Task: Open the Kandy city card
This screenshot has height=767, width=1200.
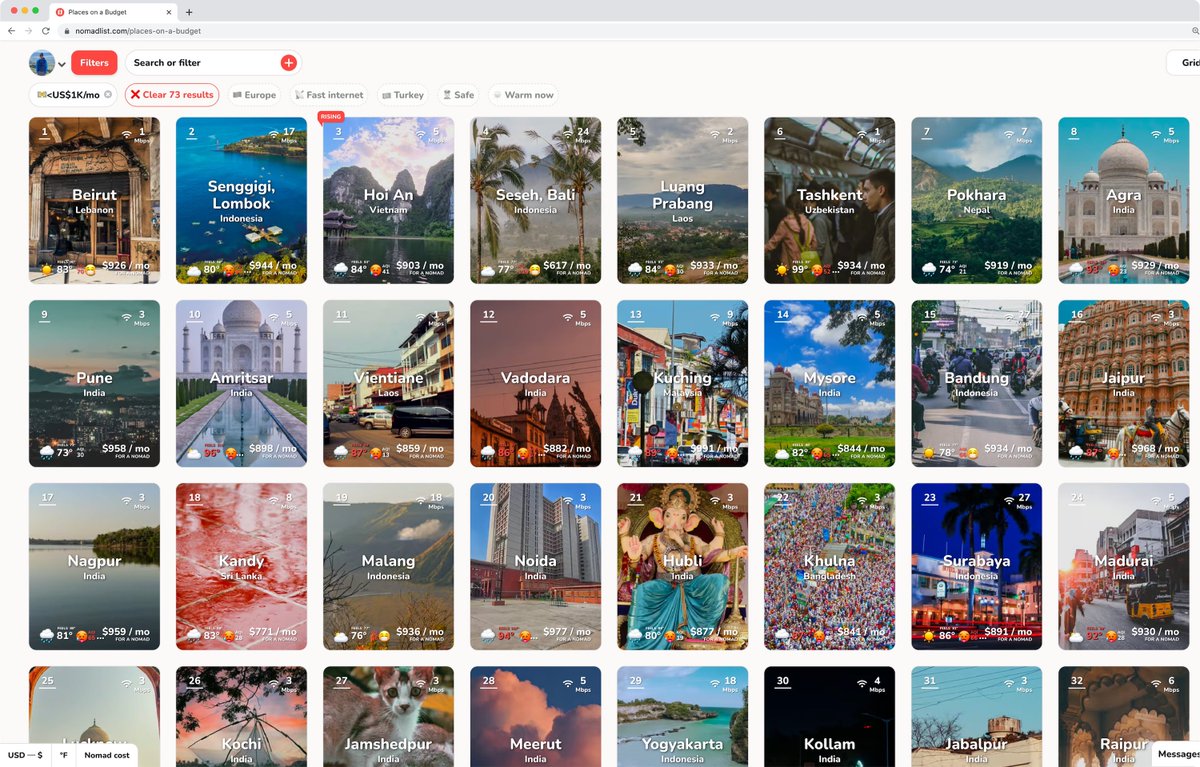Action: point(241,567)
